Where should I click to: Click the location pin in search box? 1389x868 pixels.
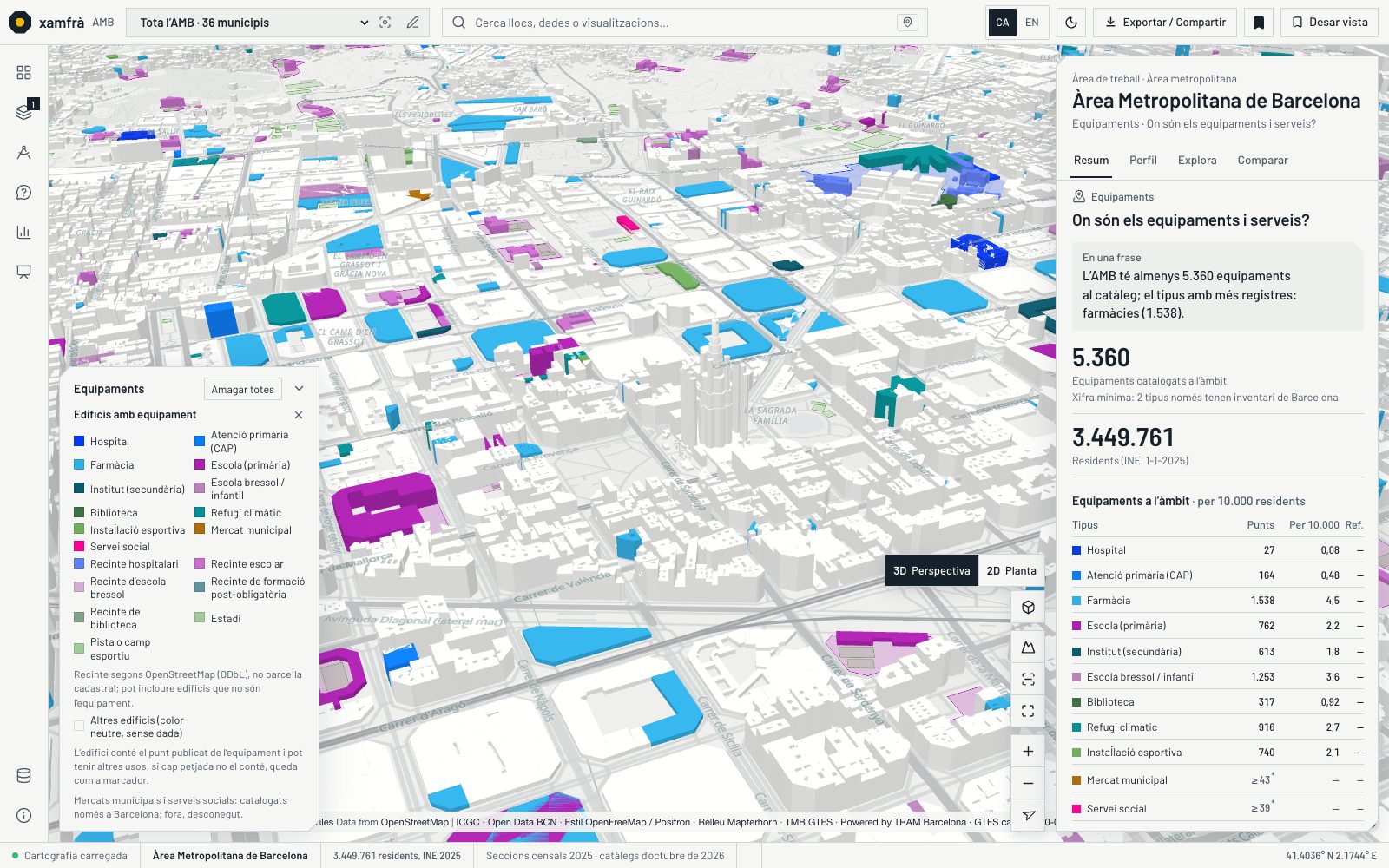pyautogui.click(x=907, y=23)
